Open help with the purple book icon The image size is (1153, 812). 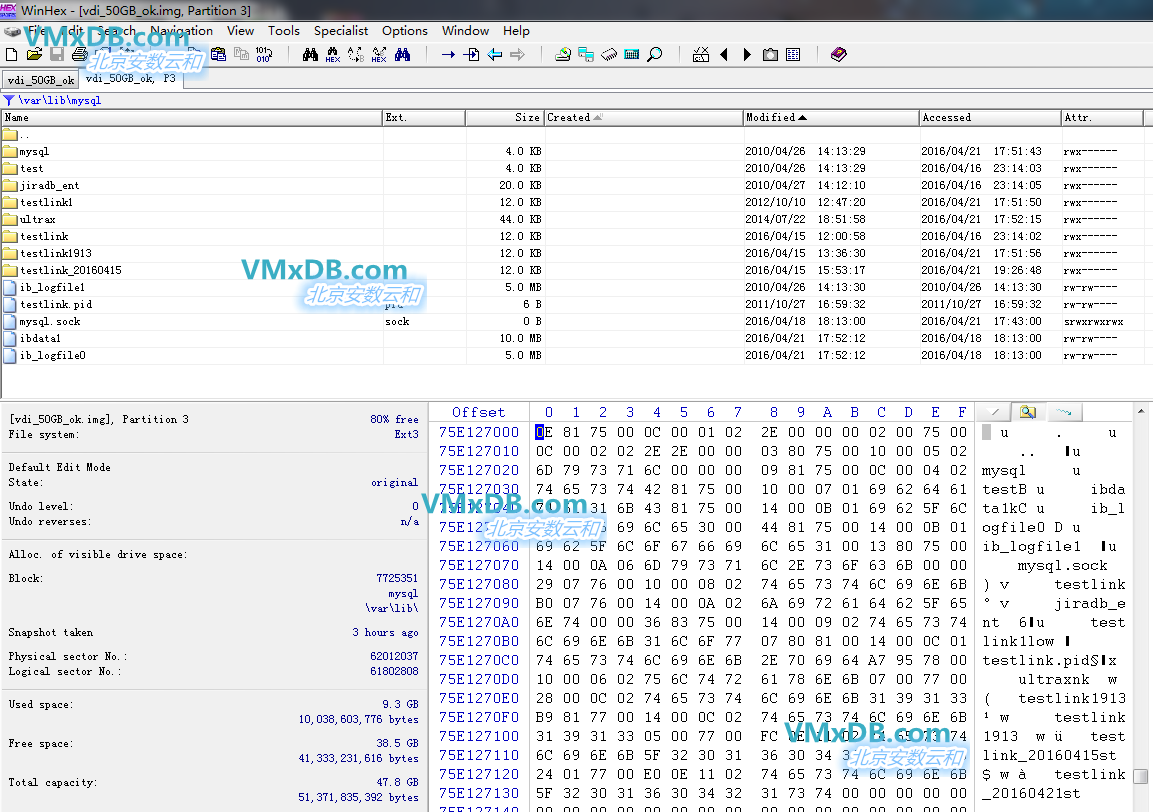click(838, 54)
